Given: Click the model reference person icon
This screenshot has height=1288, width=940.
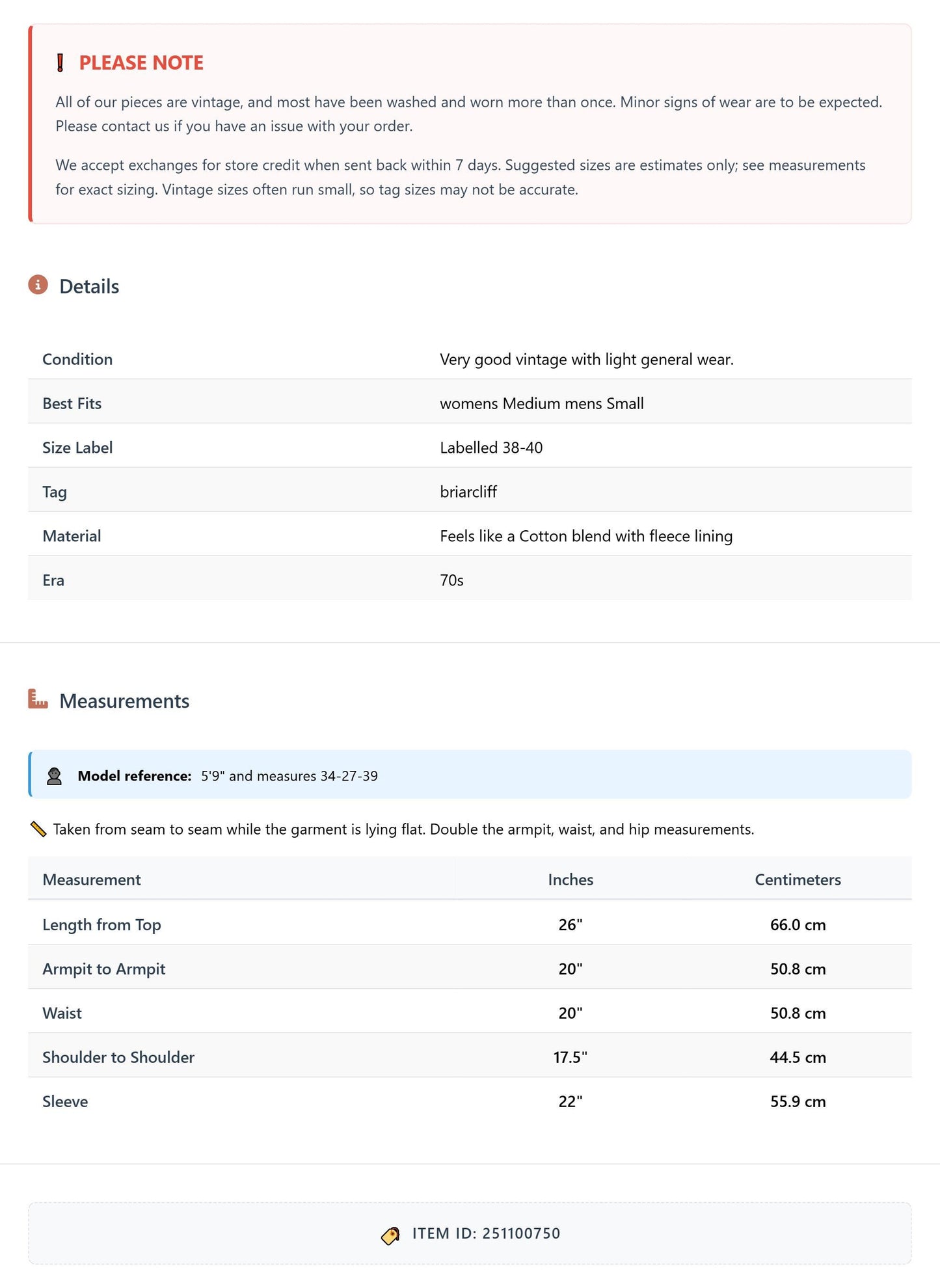Looking at the screenshot, I should click(x=55, y=776).
